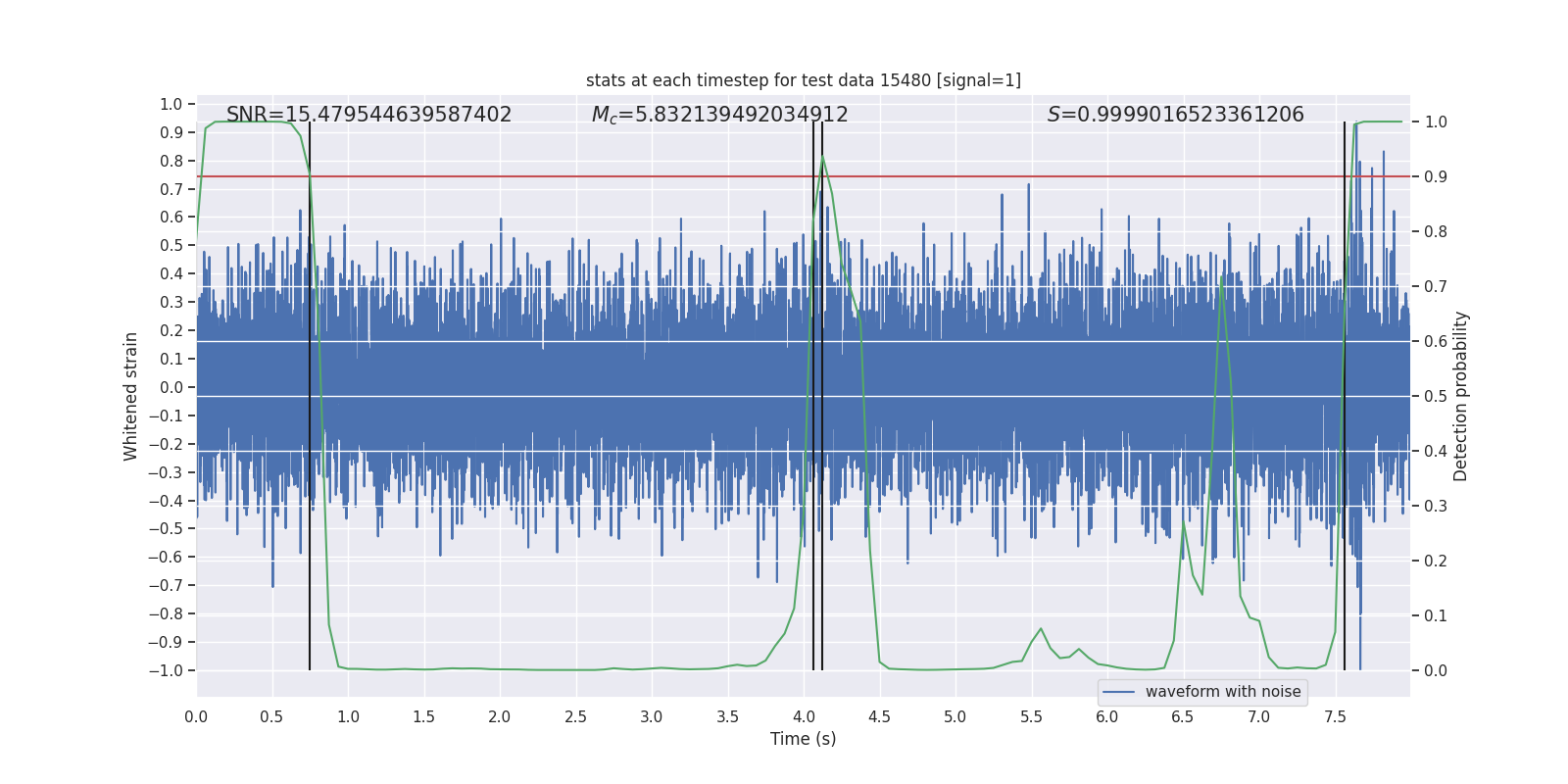Click the chirp mass Mc=5.832139492034912 annotation
The width and height of the screenshot is (1568, 784).
pos(719,115)
